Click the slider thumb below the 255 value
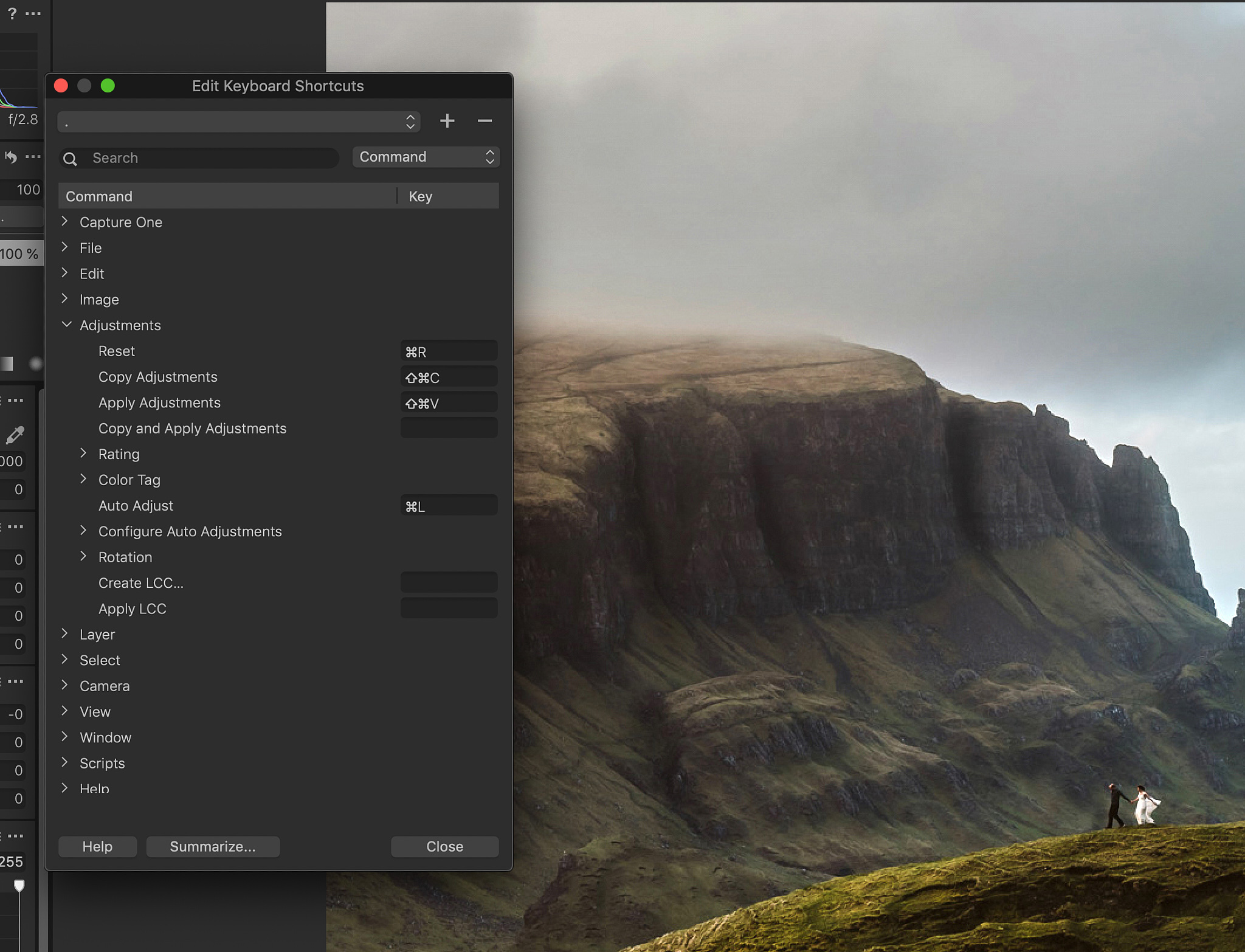 click(x=19, y=886)
